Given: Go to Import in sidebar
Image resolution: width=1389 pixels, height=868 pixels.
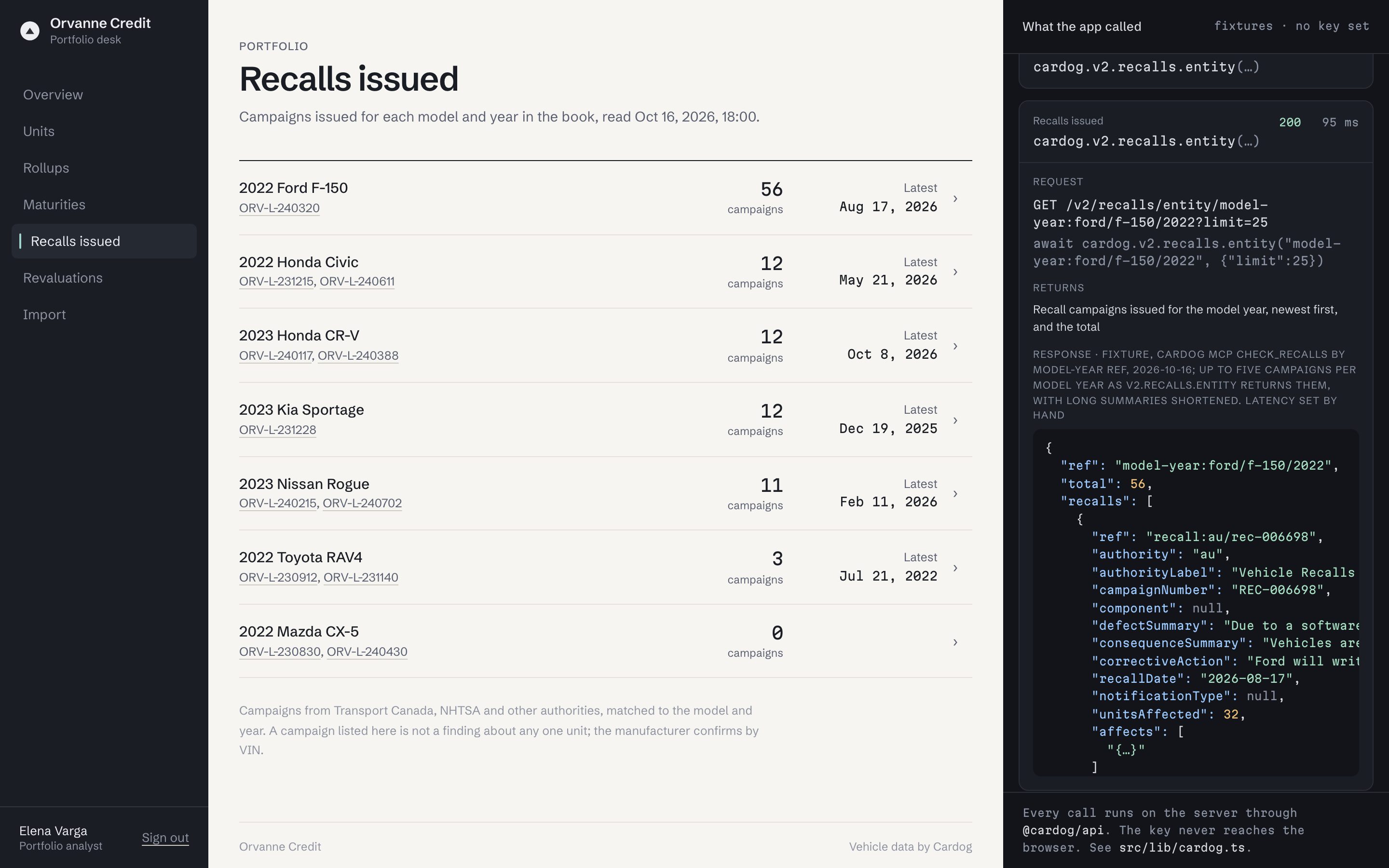Looking at the screenshot, I should coord(104,314).
